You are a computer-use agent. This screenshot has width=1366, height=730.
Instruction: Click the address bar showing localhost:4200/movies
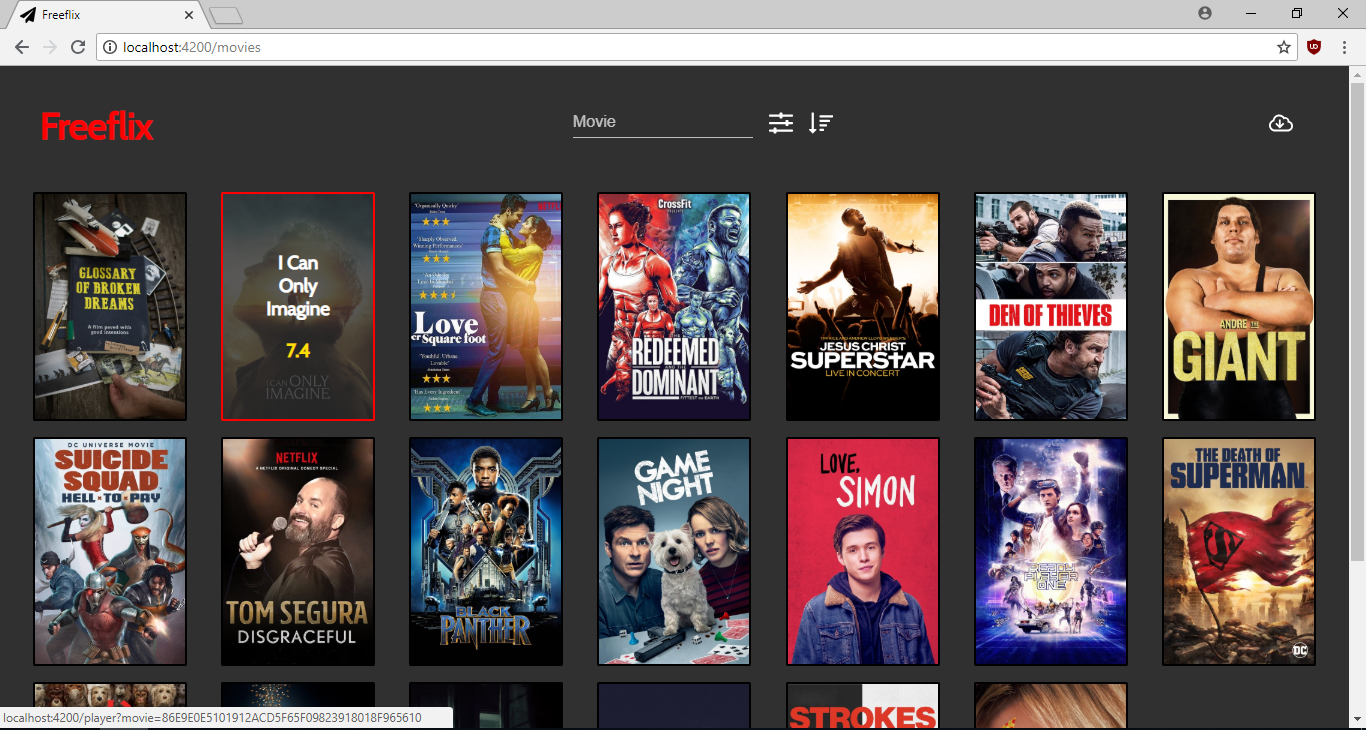697,47
